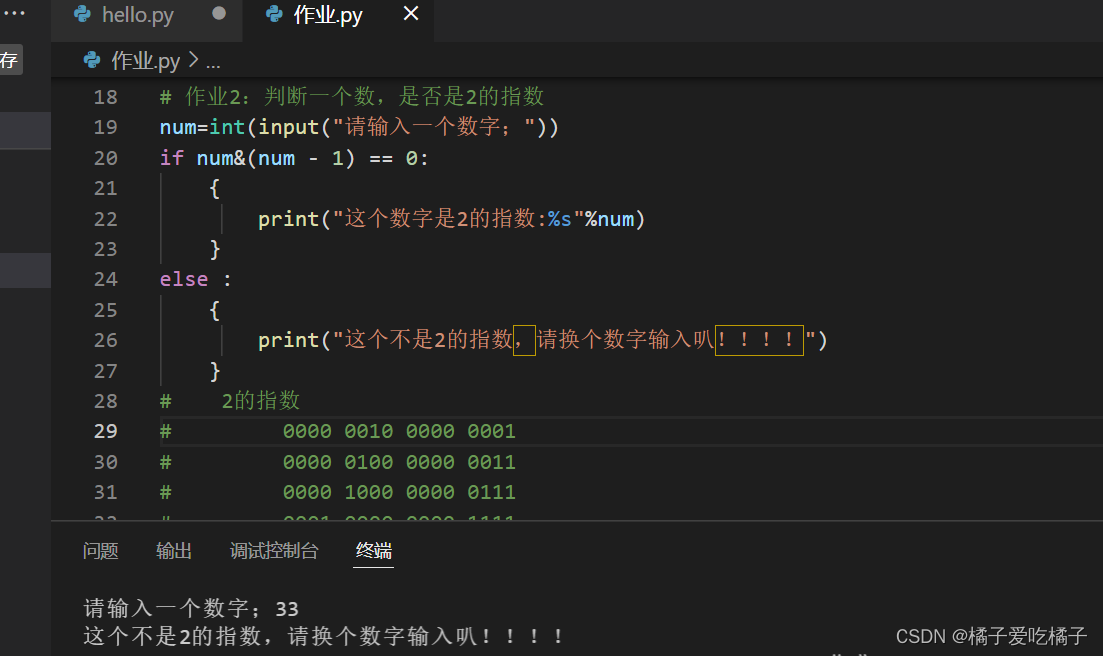Viewport: 1103px width, 656px height.
Task: Select the 终端 panel tab
Action: (x=374, y=551)
